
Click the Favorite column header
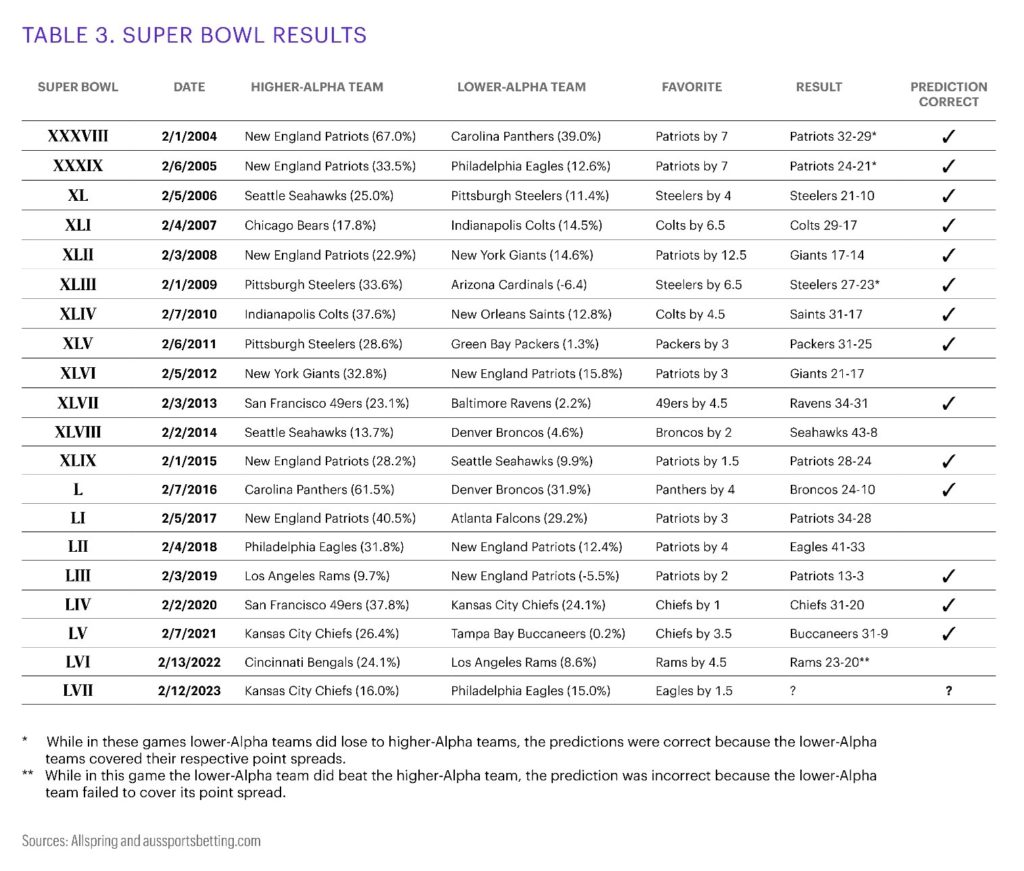pos(691,87)
